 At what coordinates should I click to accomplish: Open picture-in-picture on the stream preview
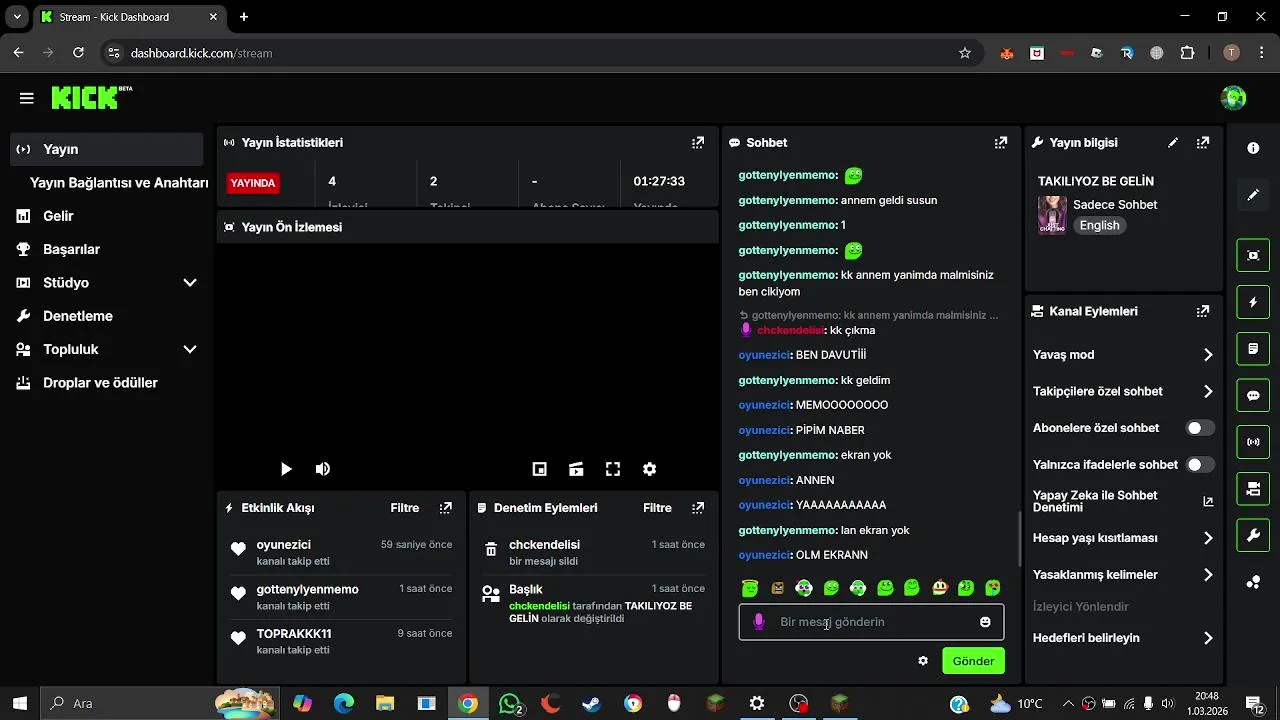click(x=540, y=469)
